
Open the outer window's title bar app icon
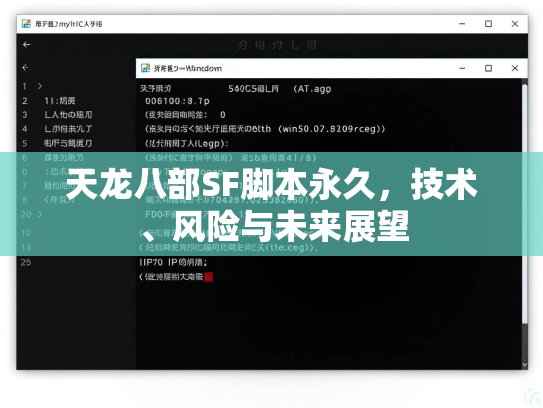coord(26,24)
